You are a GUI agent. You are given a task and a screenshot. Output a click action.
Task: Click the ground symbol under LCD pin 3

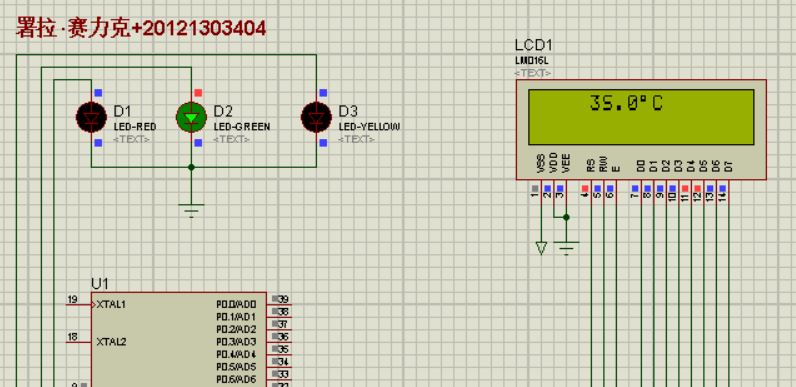(x=567, y=248)
